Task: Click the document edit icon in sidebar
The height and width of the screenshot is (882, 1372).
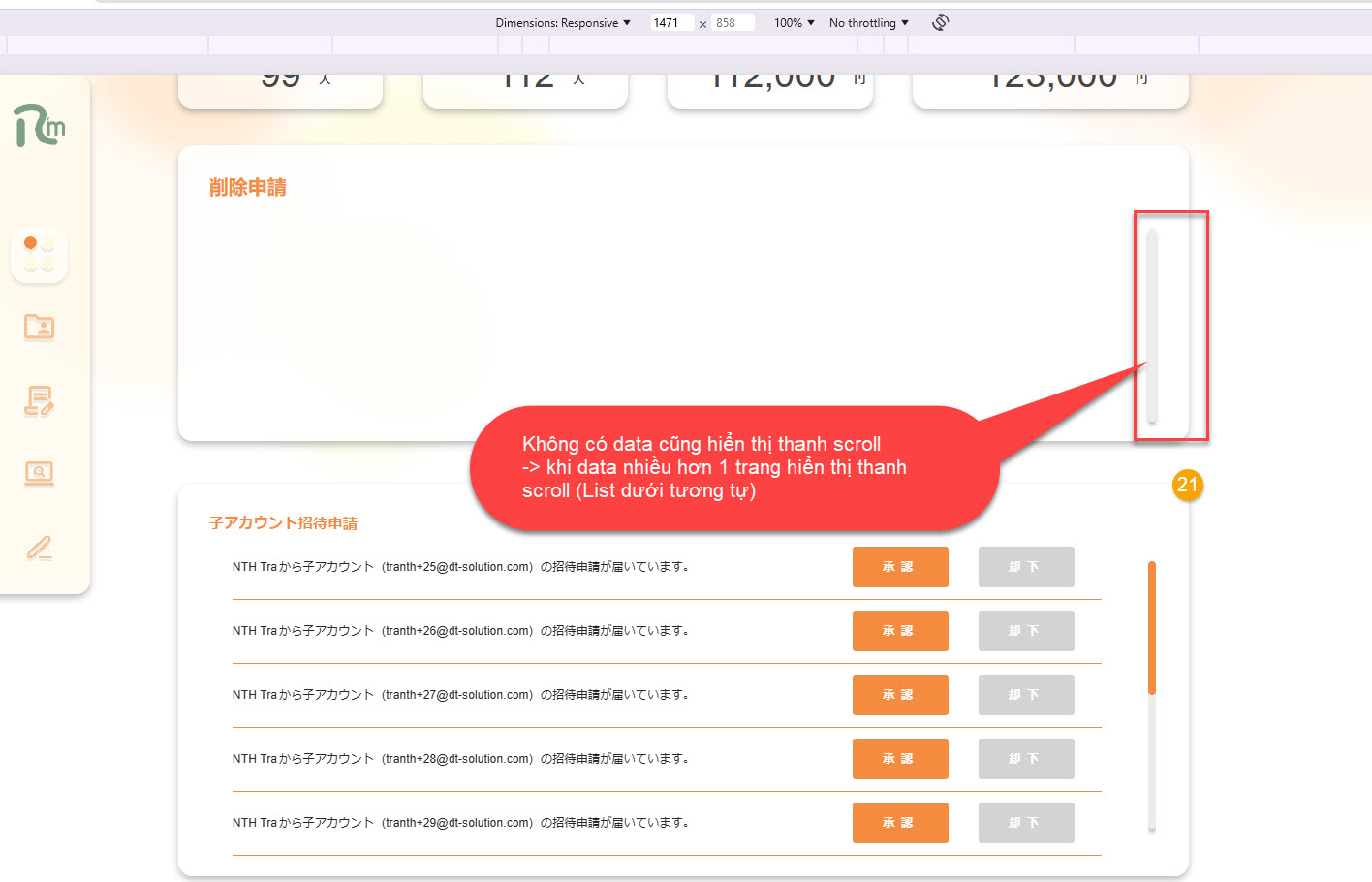Action: (39, 400)
